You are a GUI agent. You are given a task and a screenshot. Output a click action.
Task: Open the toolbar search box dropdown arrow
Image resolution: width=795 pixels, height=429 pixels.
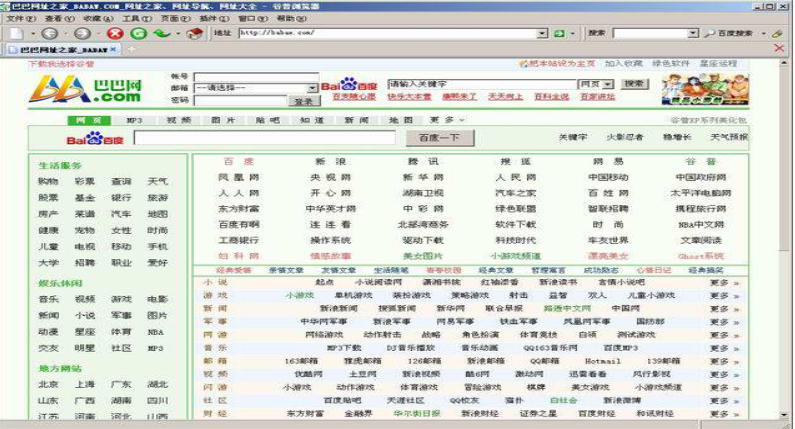tap(693, 33)
